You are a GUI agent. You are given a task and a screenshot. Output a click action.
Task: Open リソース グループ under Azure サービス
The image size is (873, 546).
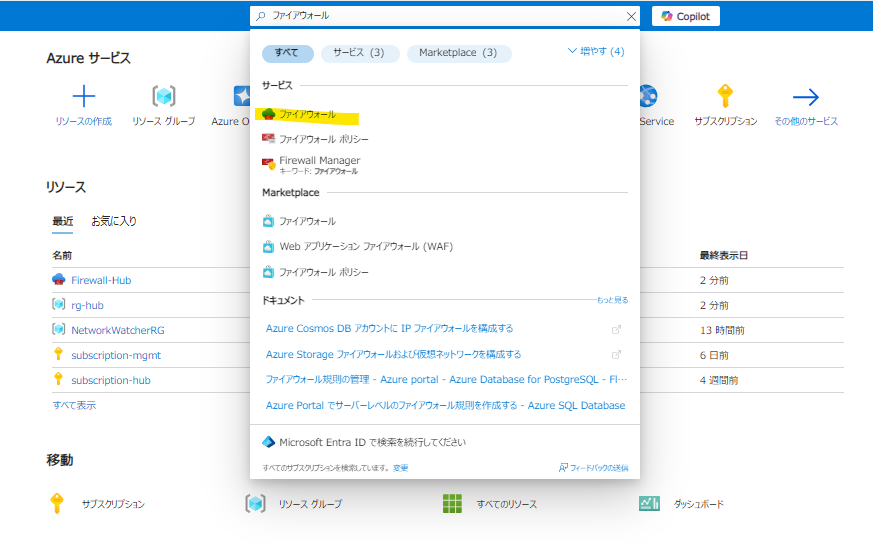[164, 106]
